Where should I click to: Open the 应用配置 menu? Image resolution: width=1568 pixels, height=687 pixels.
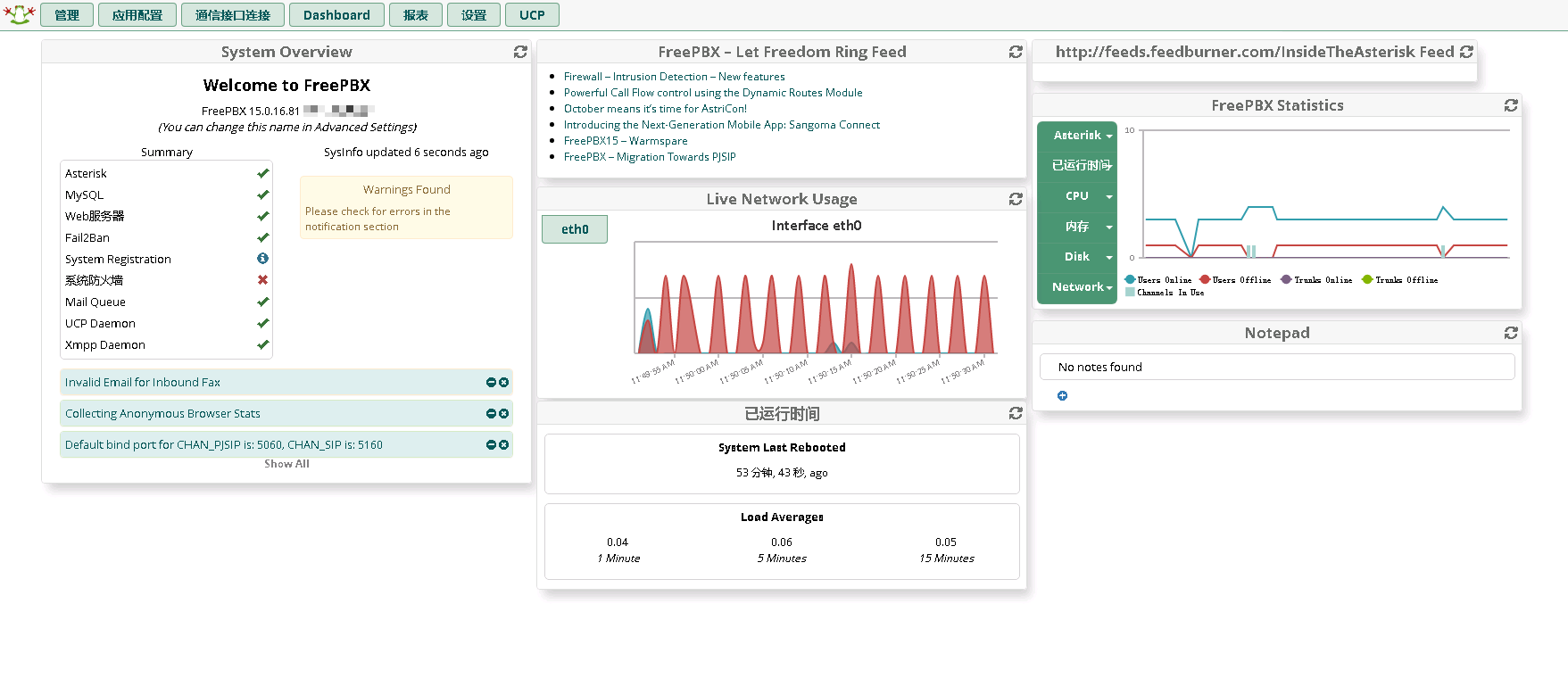pyautogui.click(x=137, y=15)
